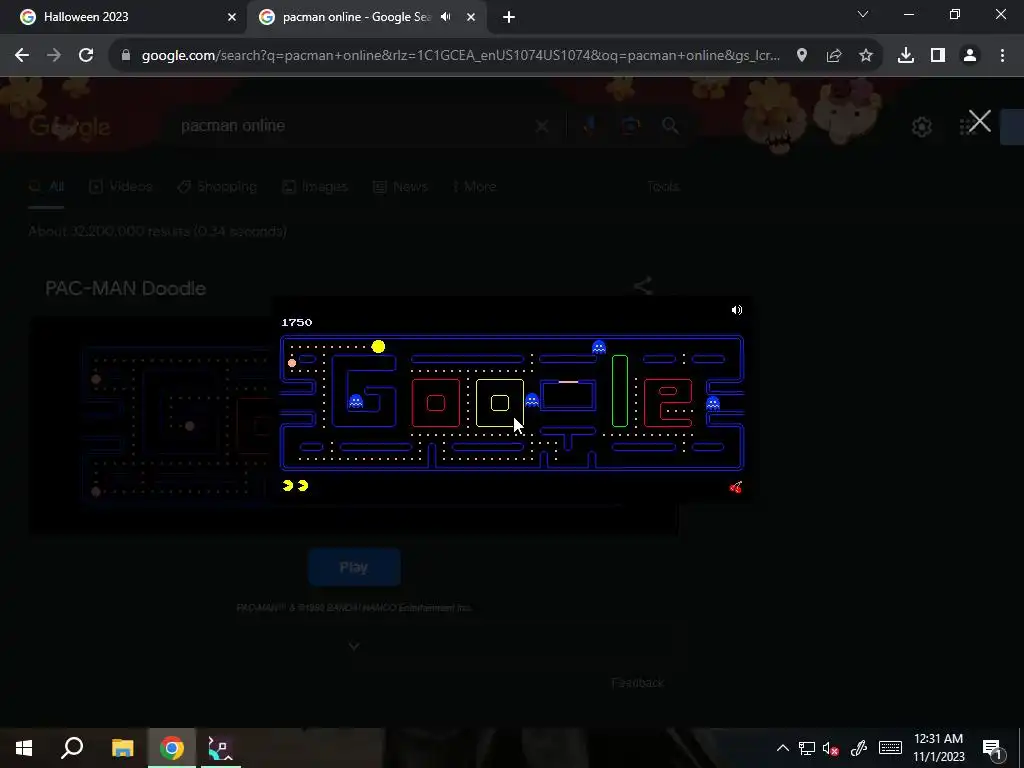Image resolution: width=1024 pixels, height=768 pixels.
Task: Go back to the previous page
Action: [22, 56]
